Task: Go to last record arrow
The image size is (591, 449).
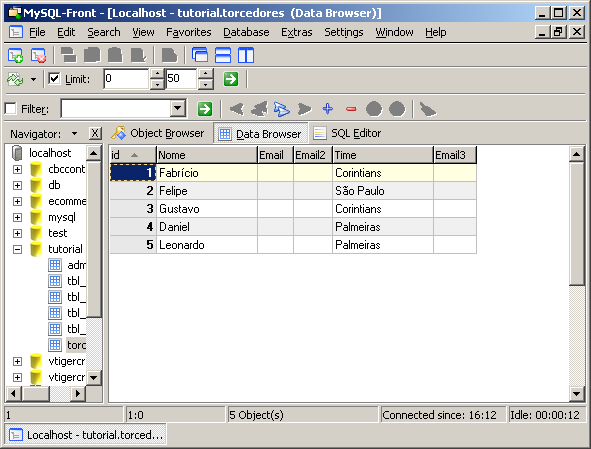Action: click(x=305, y=109)
